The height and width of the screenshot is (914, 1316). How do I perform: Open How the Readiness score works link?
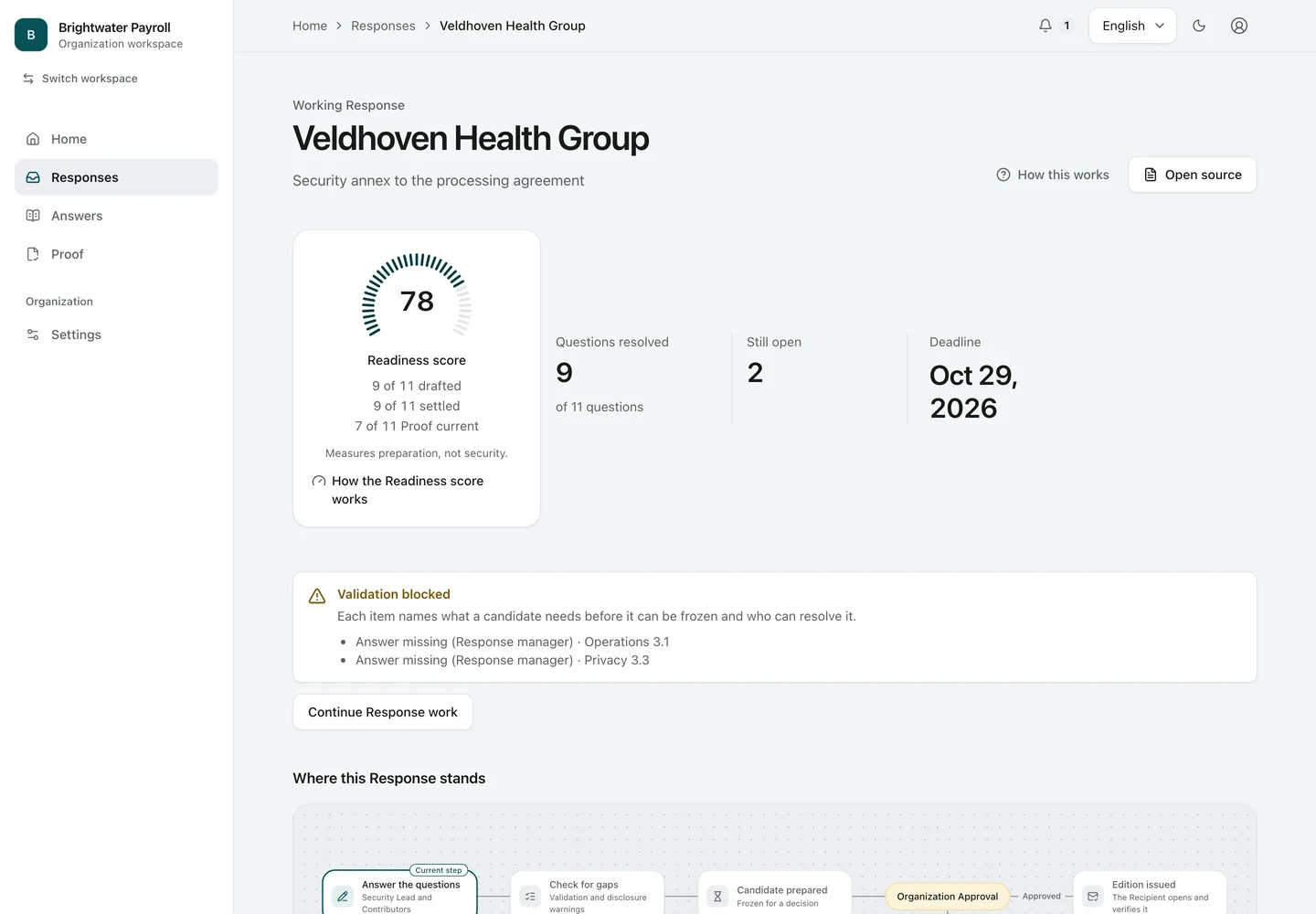[408, 490]
